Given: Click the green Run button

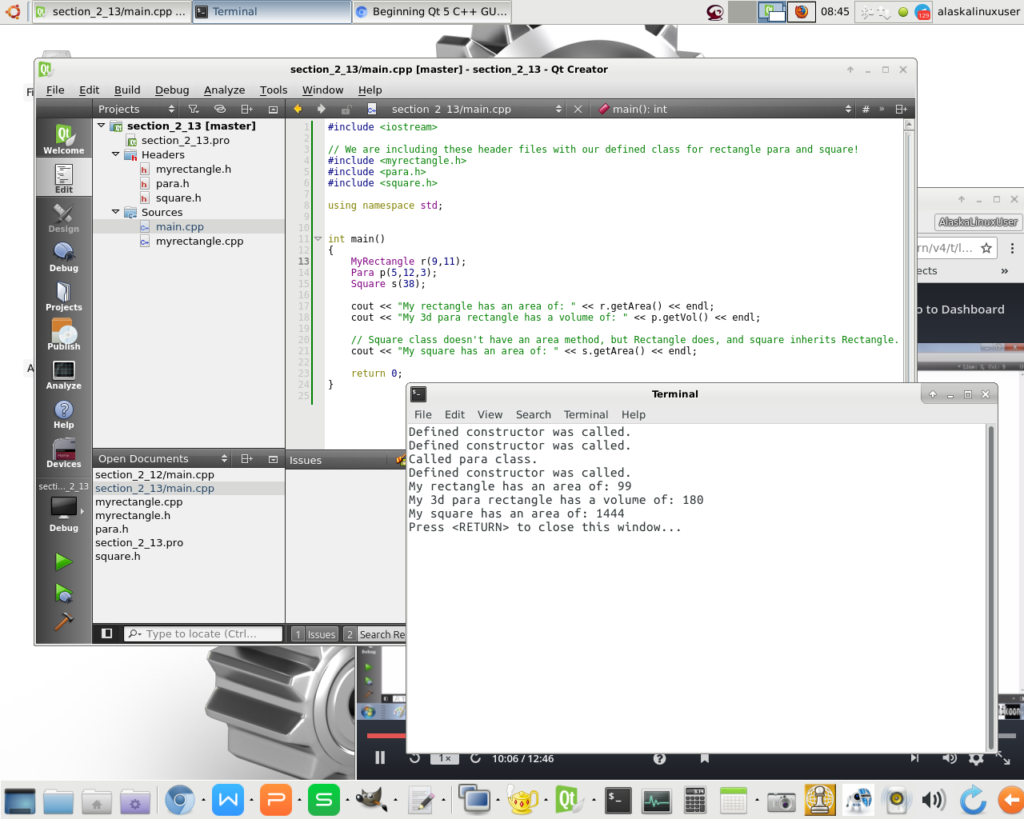Looking at the screenshot, I should coord(63,562).
